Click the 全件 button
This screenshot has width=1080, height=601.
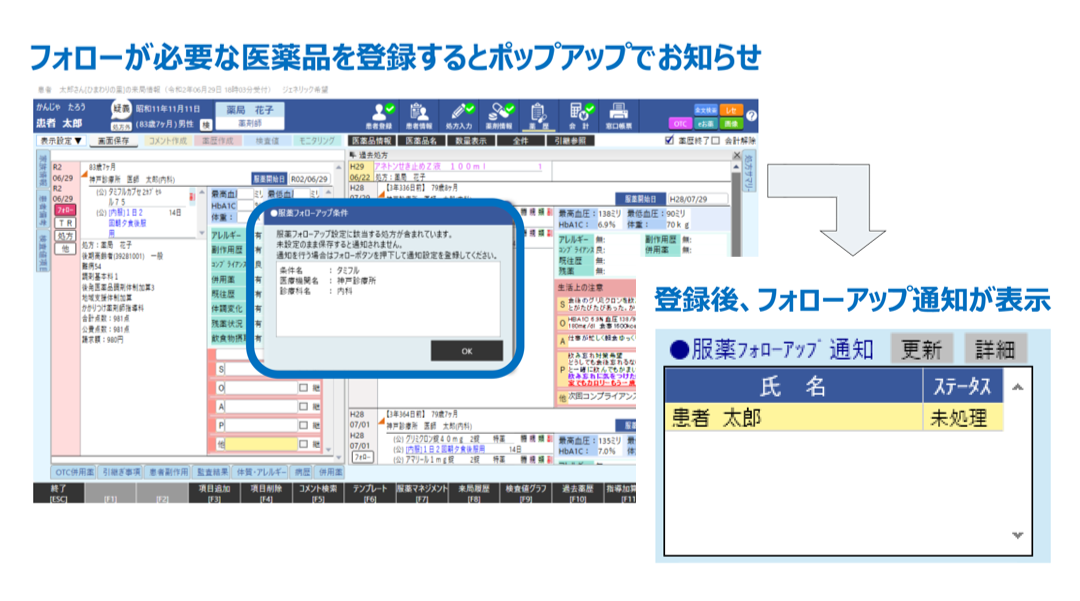click(x=520, y=140)
